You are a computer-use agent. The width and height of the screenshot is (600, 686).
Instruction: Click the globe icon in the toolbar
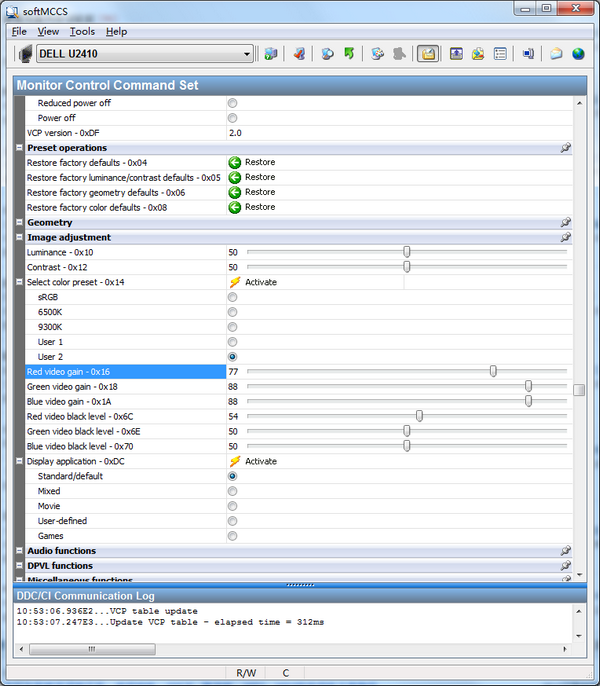point(578,54)
